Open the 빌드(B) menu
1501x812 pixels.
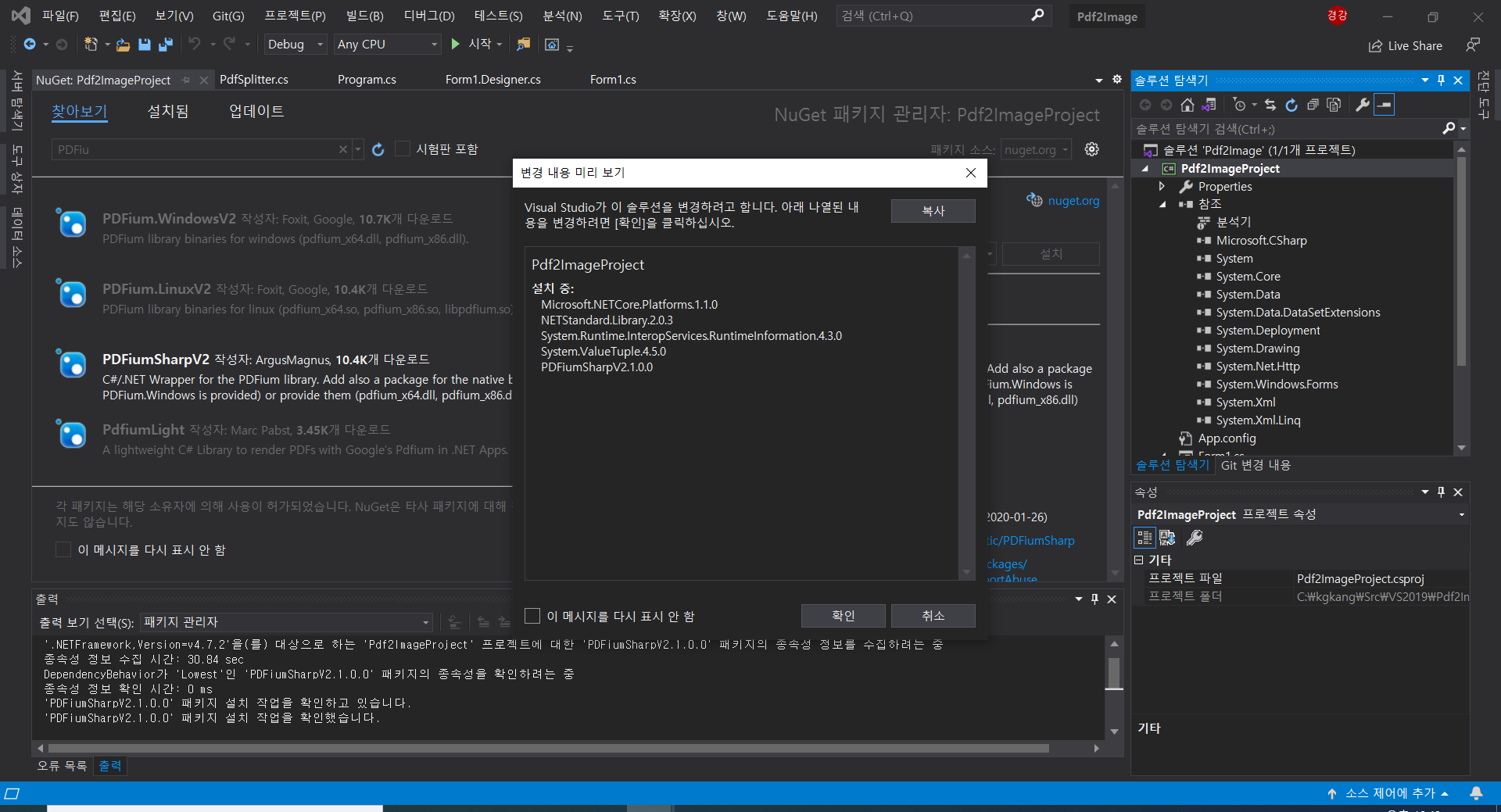coord(364,16)
